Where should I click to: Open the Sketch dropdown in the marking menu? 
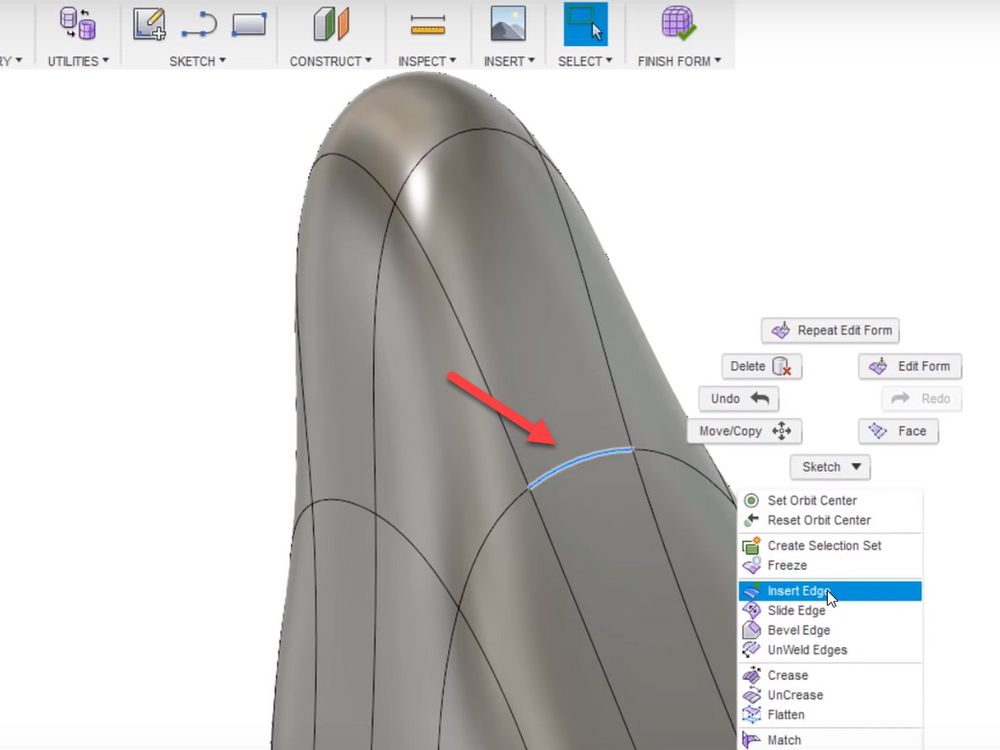pos(829,467)
